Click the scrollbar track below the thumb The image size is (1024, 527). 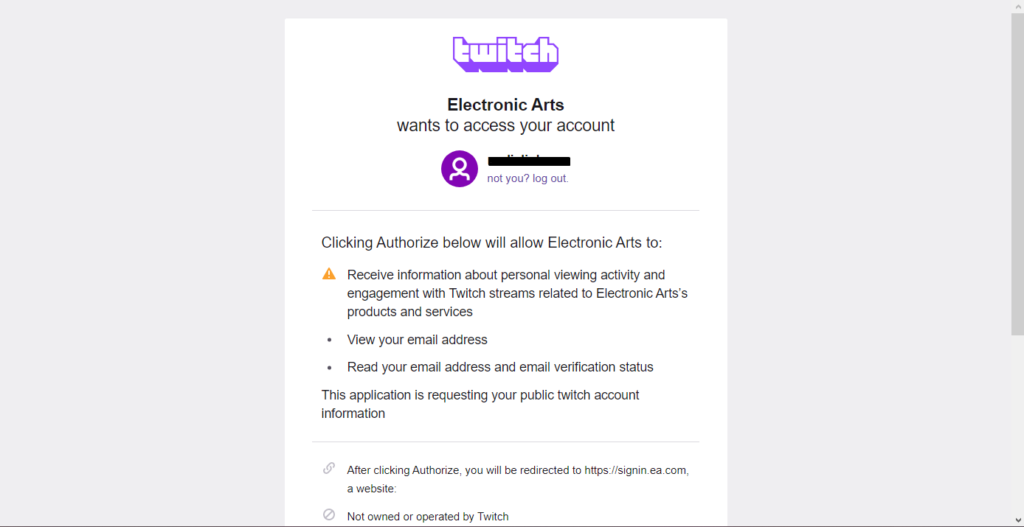pos(1016,430)
